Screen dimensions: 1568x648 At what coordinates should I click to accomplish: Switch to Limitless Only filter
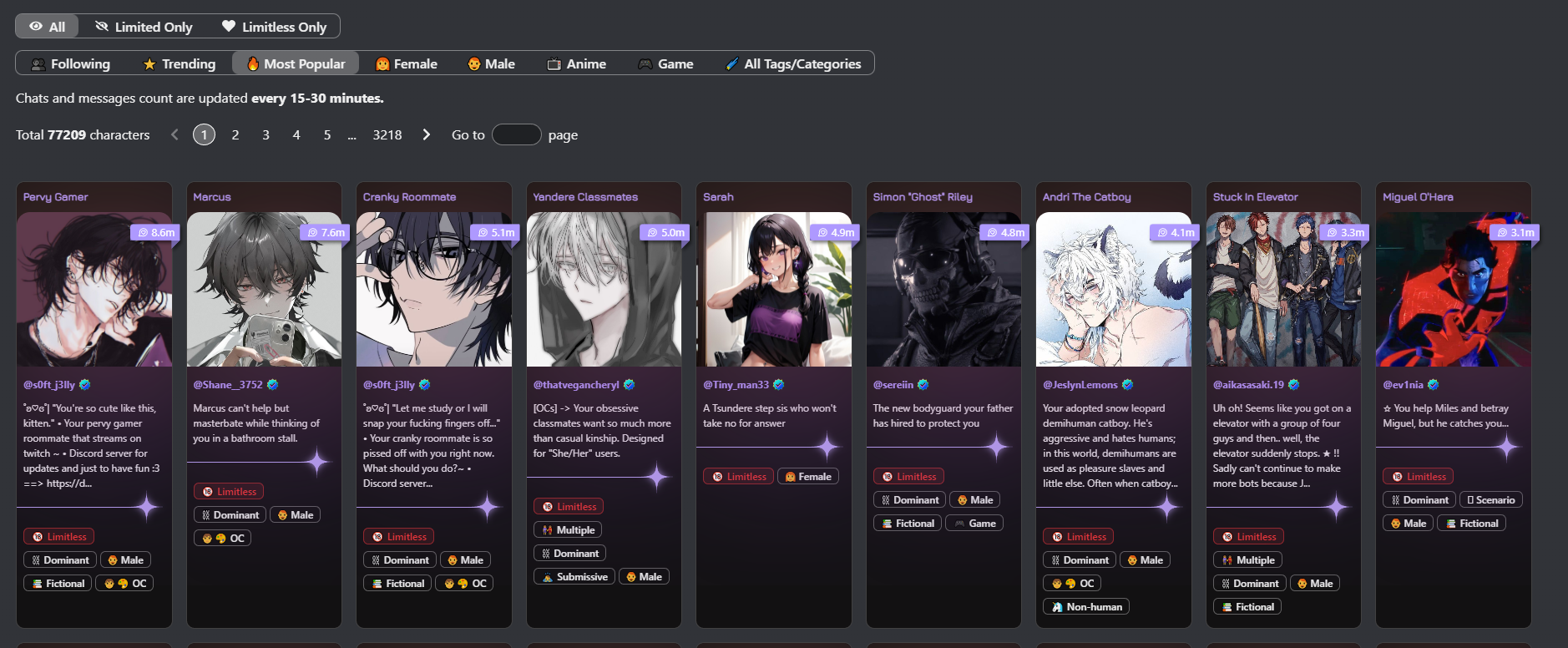tap(274, 27)
